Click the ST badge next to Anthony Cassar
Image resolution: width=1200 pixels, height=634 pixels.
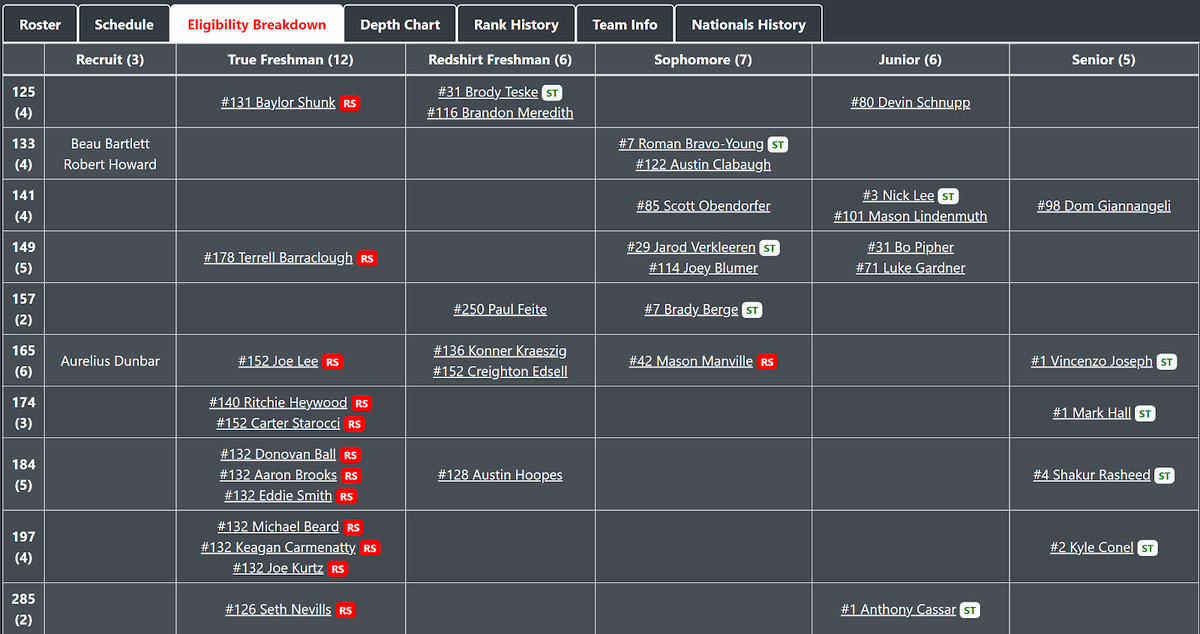970,610
